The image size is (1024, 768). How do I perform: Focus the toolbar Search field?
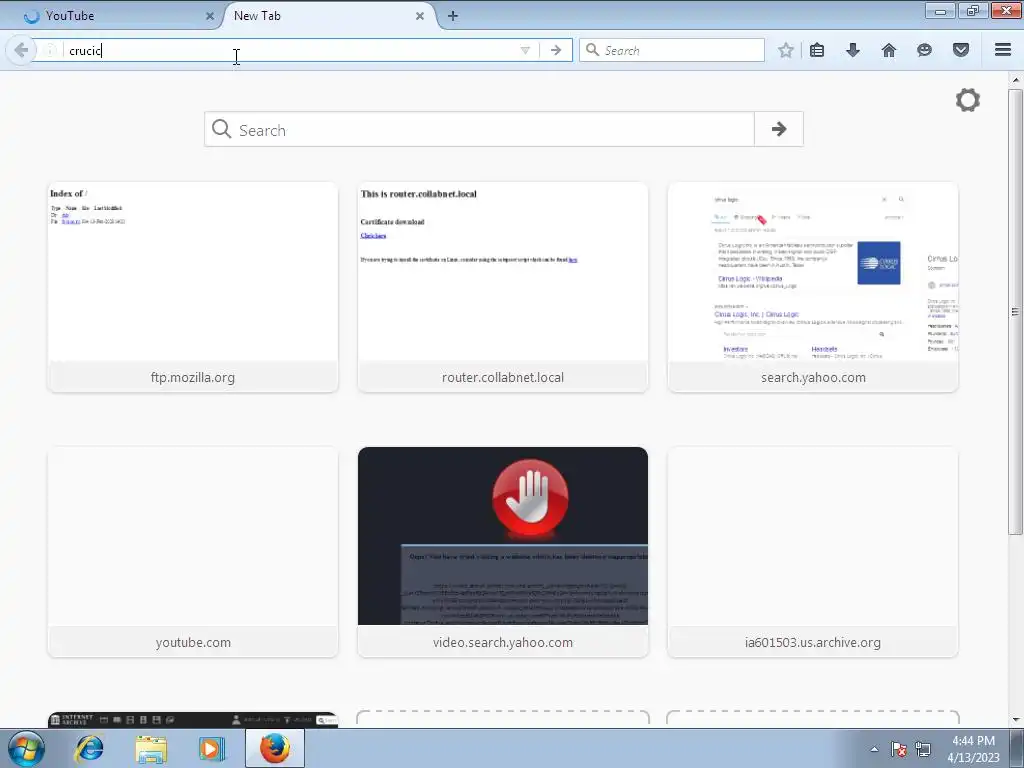tap(672, 50)
